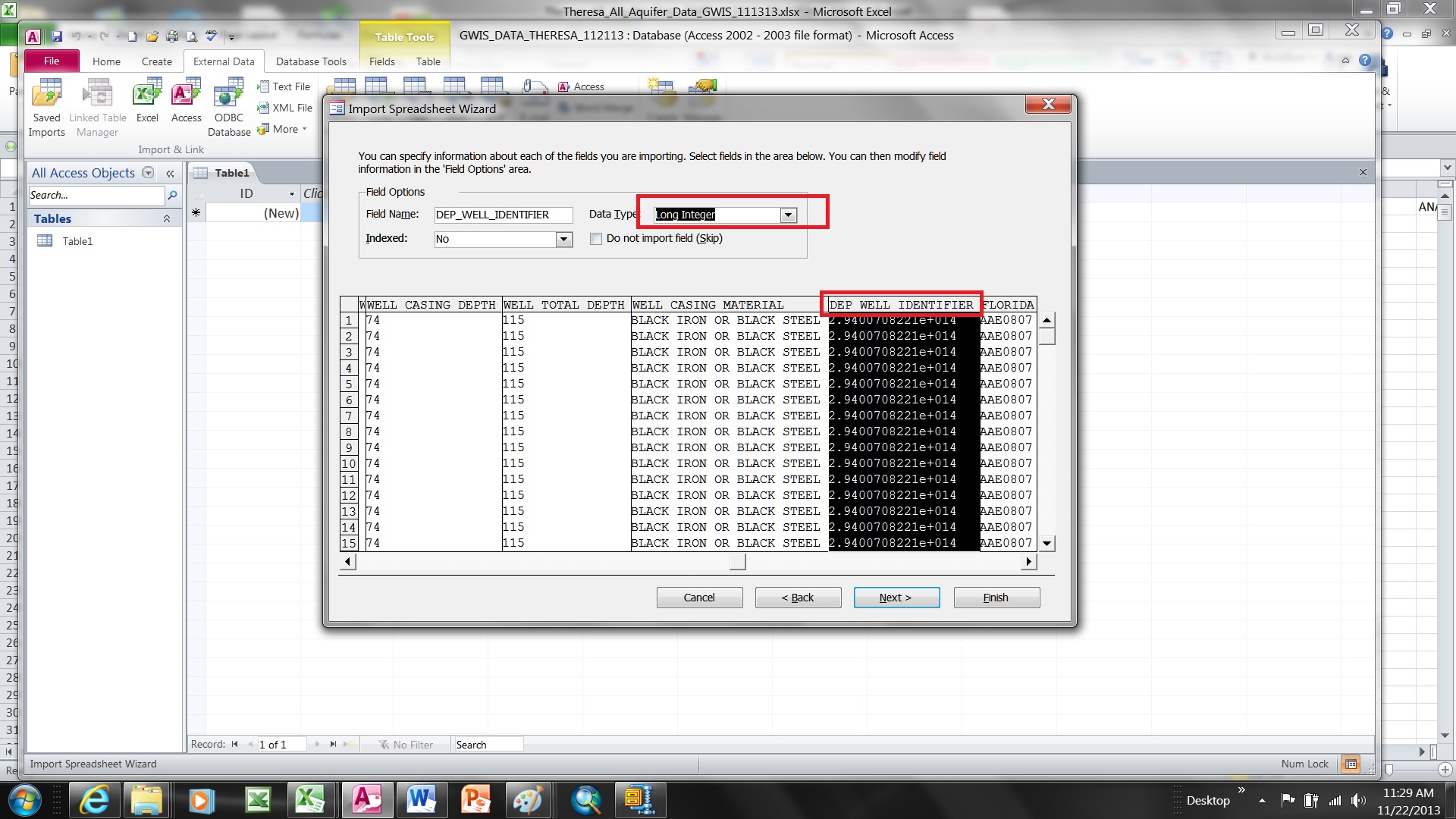Click the horizontal scrollbar thumb in preview
The width and height of the screenshot is (1456, 819).
pos(737,562)
